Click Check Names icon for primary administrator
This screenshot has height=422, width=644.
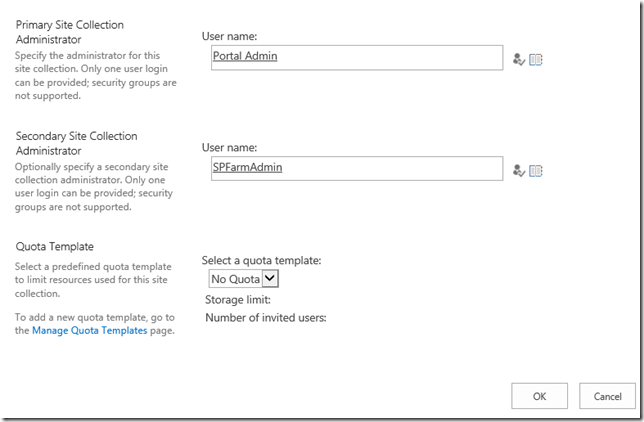pos(518,60)
